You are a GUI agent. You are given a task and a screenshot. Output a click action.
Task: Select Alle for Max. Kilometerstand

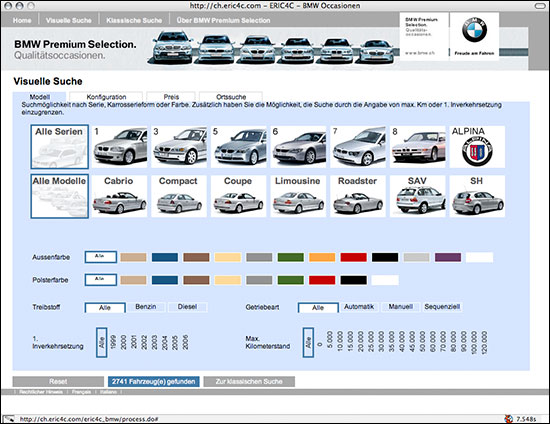click(308, 343)
